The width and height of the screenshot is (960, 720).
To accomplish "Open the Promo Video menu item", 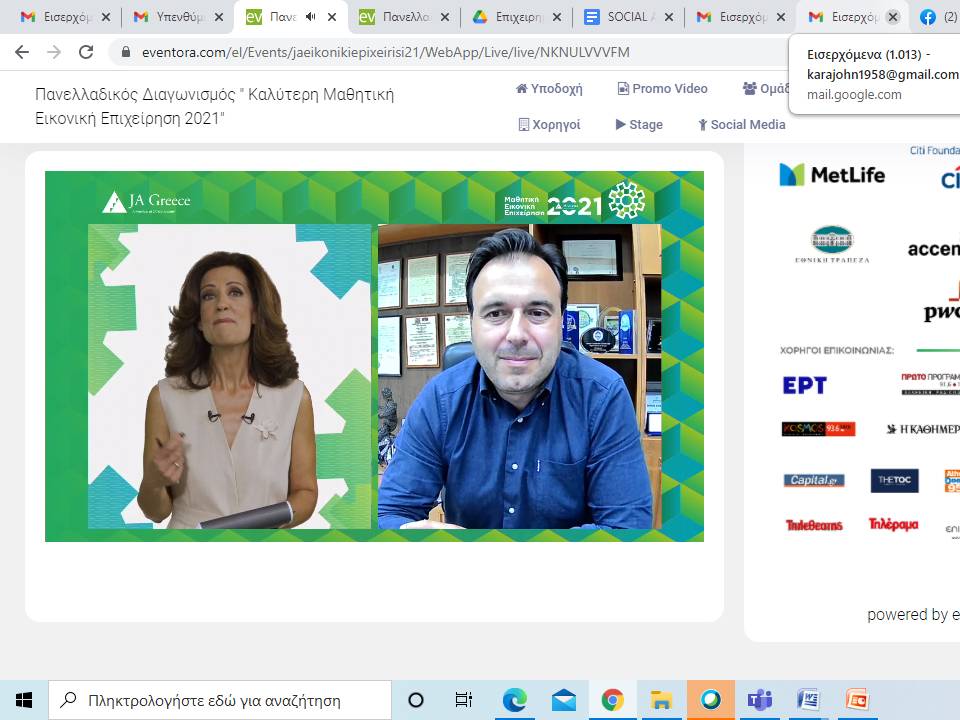I will [x=662, y=89].
